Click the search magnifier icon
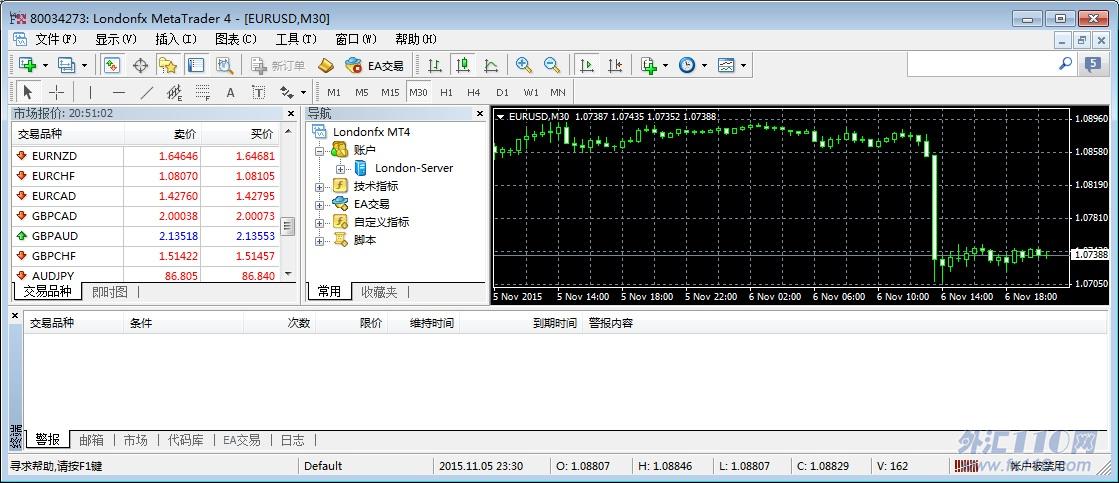The height and width of the screenshot is (483, 1119). coord(1065,64)
